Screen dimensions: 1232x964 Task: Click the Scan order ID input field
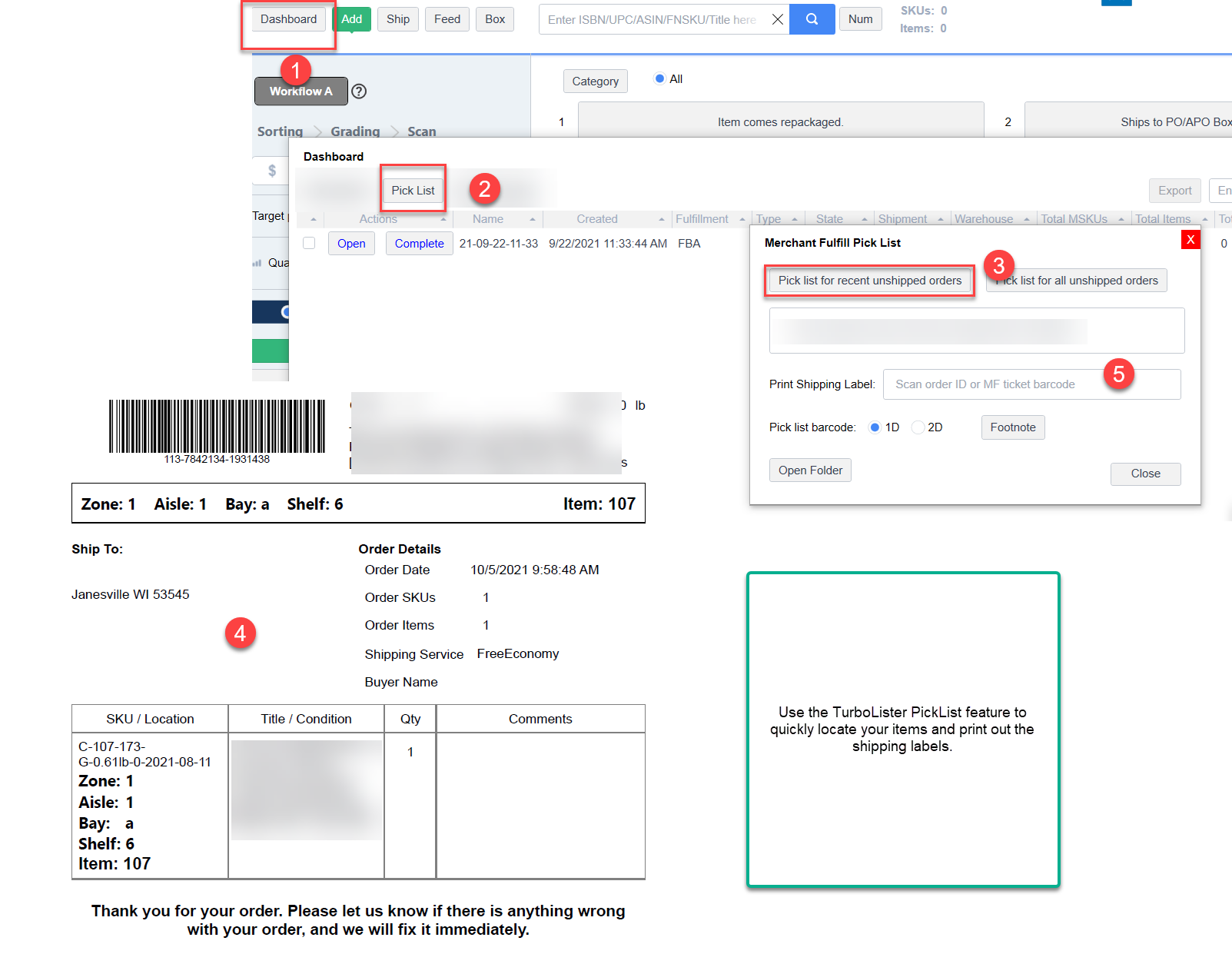pyautogui.click(x=1032, y=384)
